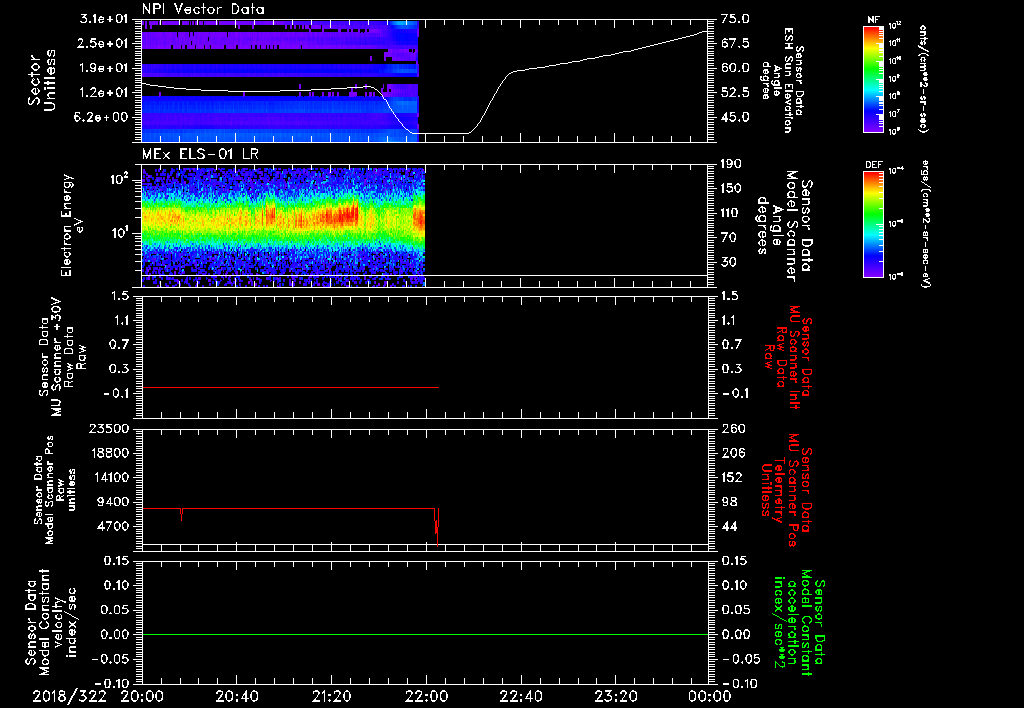Click the '150' scanner angle tick label
The image size is (1024, 708).
(732, 189)
